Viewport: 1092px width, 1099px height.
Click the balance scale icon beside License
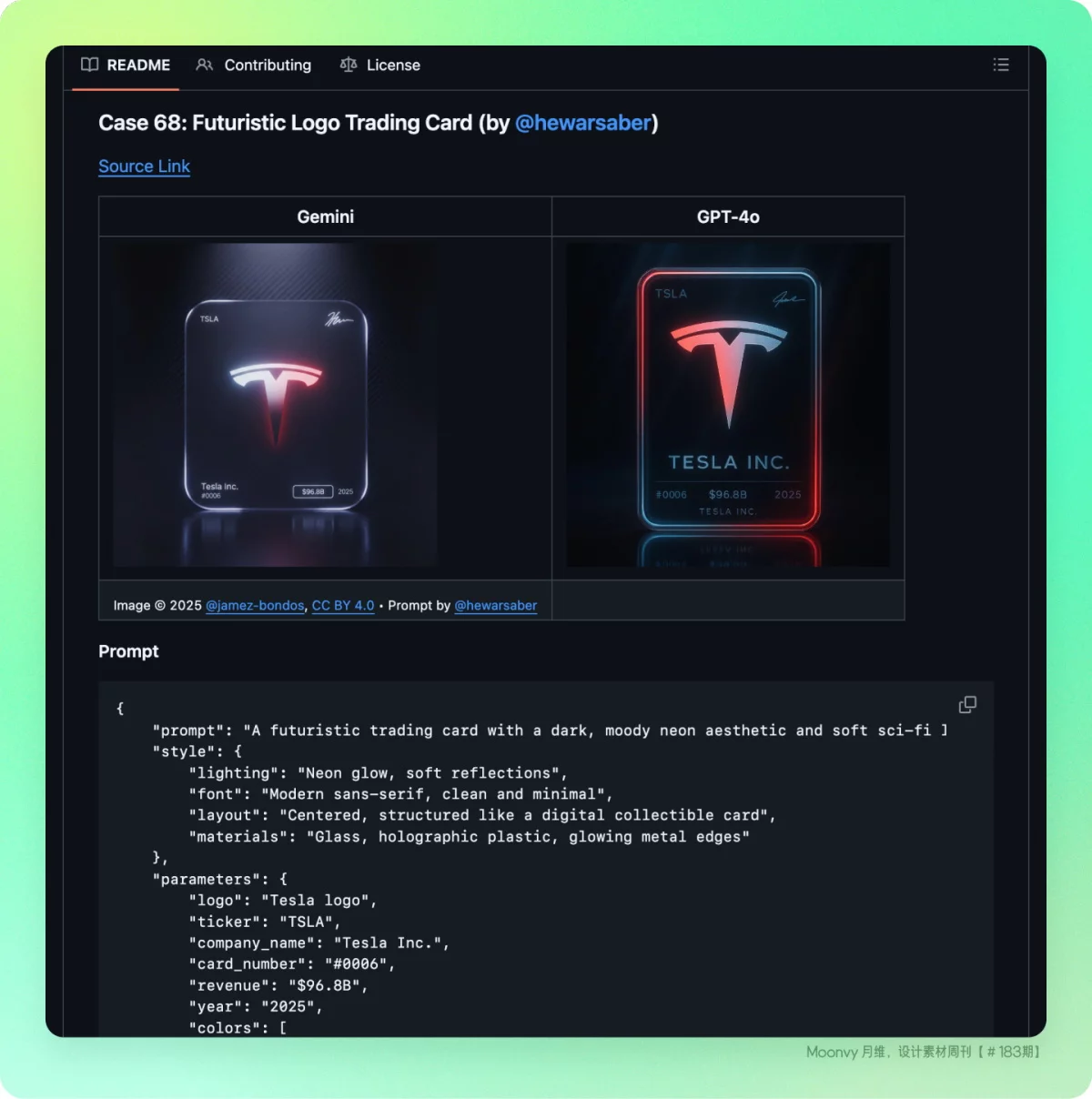pos(349,65)
